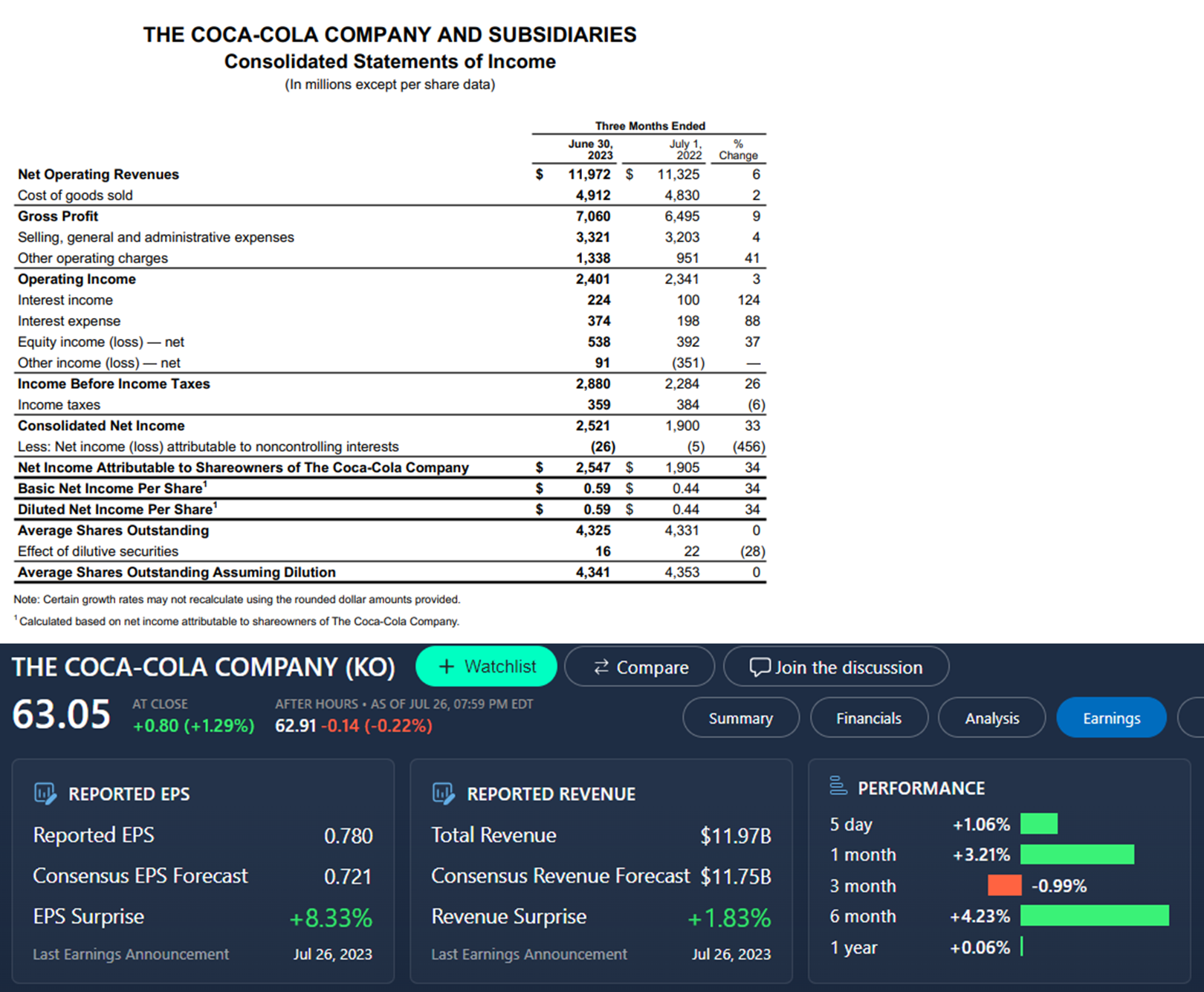Click the +4.23% 6 month performance value
The image size is (1204, 992).
tap(980, 917)
